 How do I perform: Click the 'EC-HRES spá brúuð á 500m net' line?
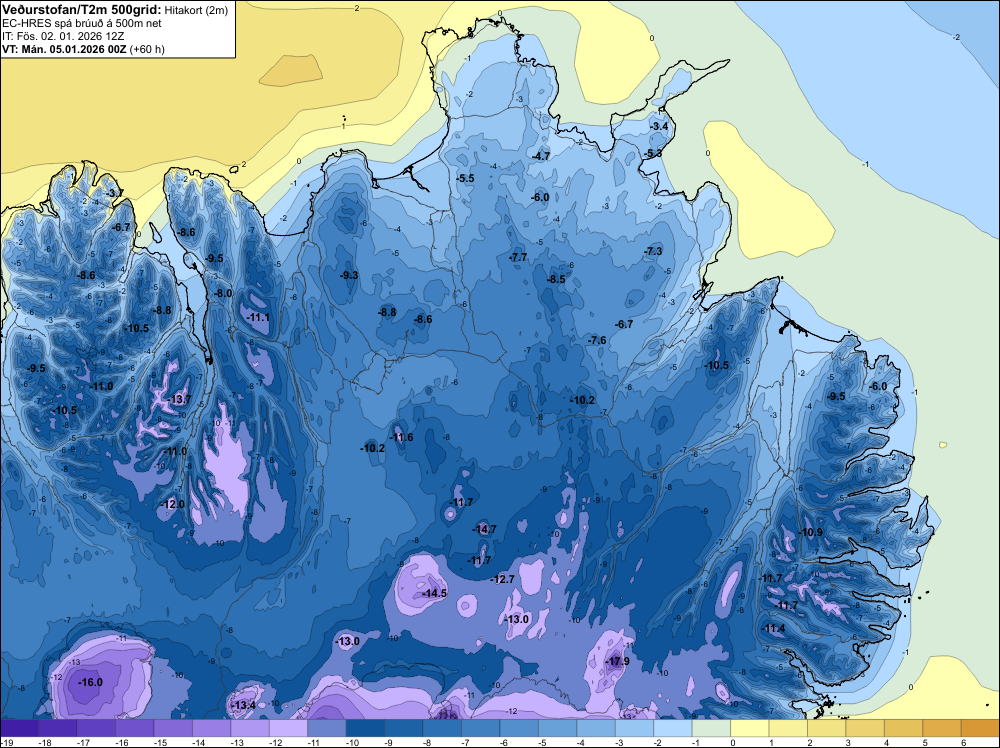(82, 23)
